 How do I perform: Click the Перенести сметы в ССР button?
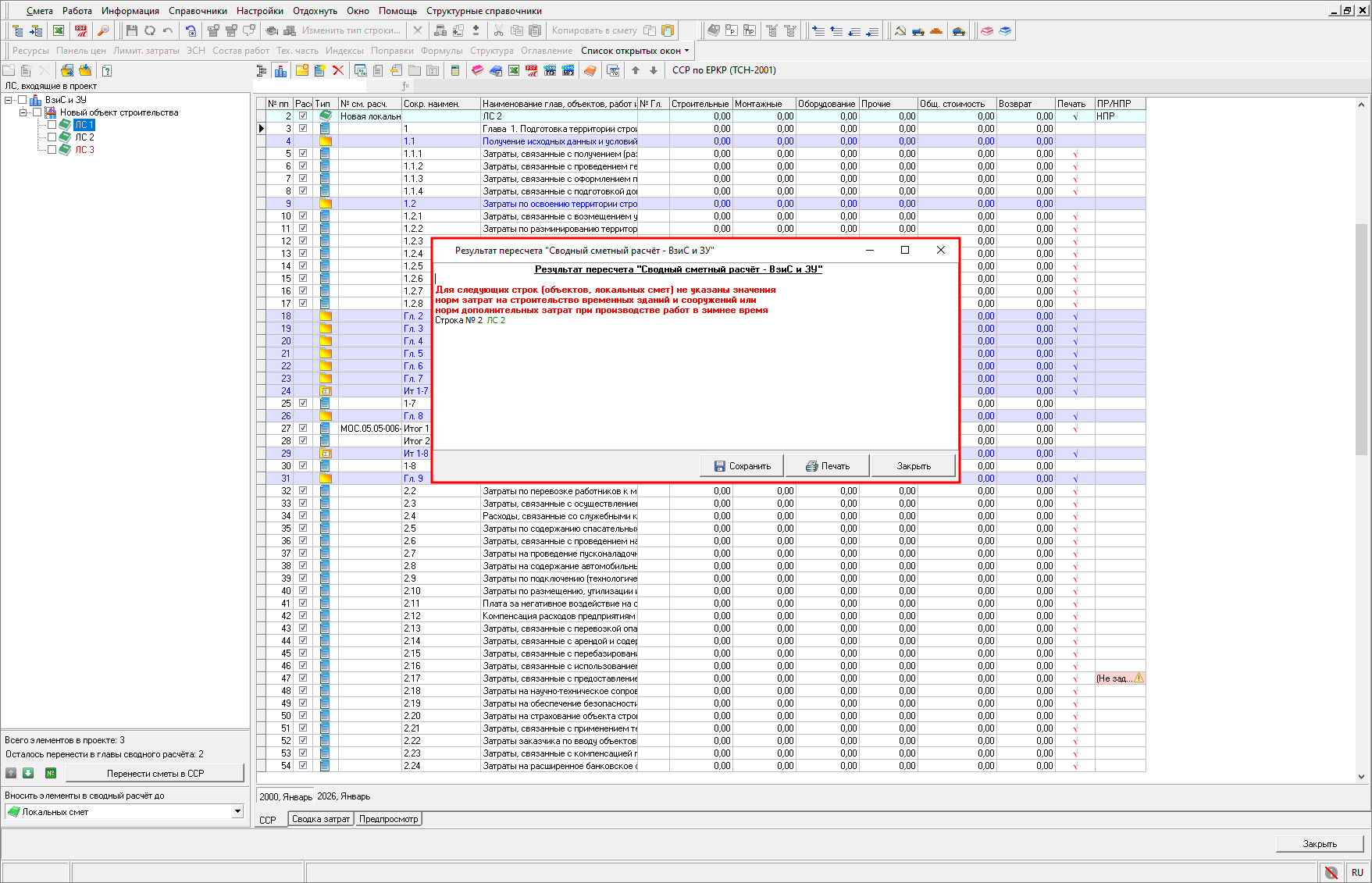[x=155, y=774]
